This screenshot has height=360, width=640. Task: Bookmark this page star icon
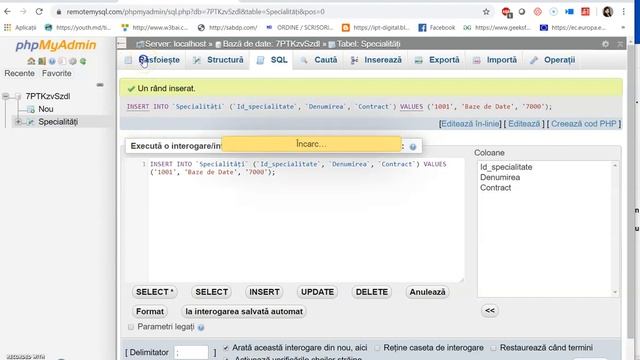[x=486, y=12]
